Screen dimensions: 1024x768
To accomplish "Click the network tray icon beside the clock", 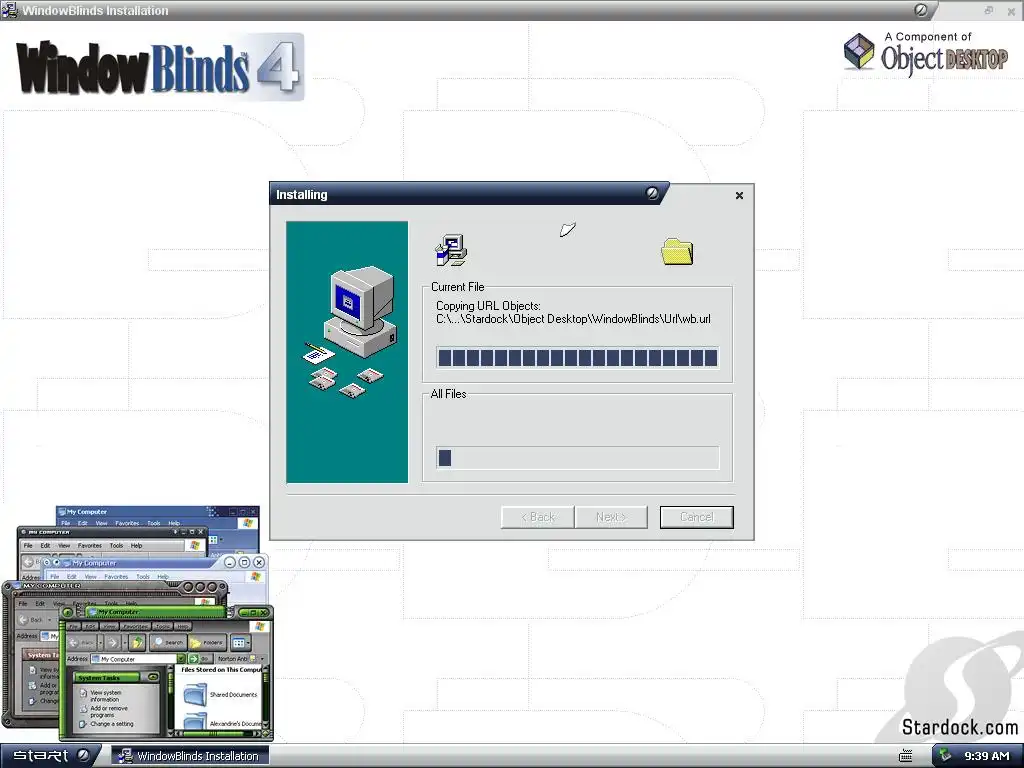I will (946, 756).
